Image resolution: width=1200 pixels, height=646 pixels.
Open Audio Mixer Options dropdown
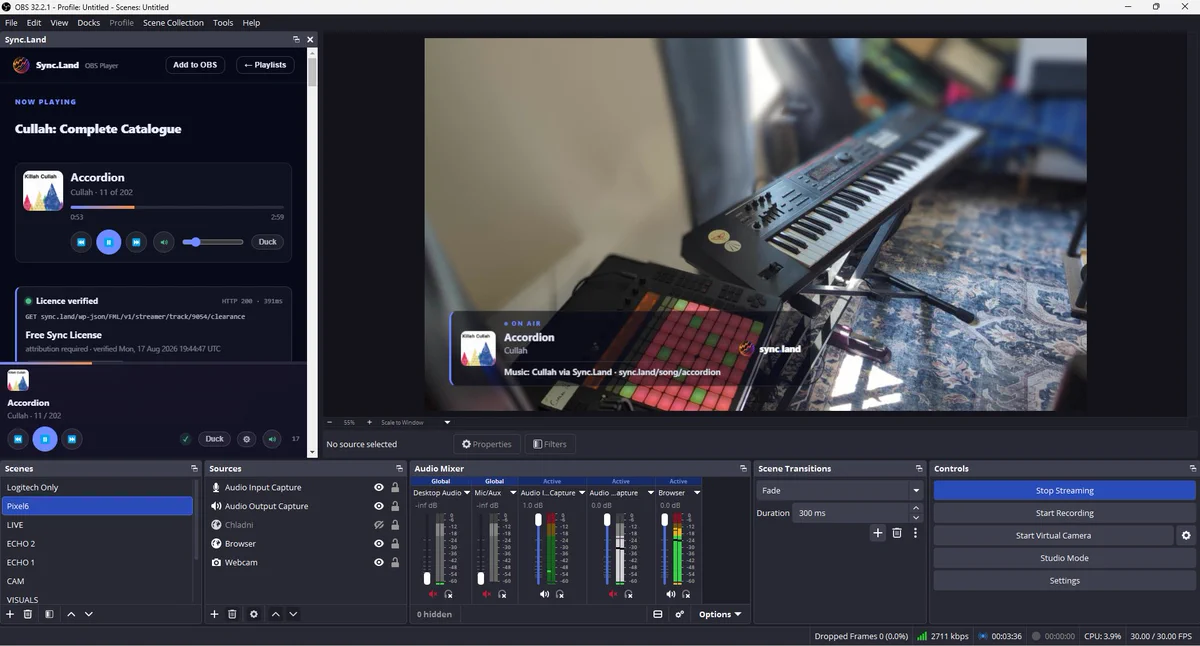(x=720, y=614)
